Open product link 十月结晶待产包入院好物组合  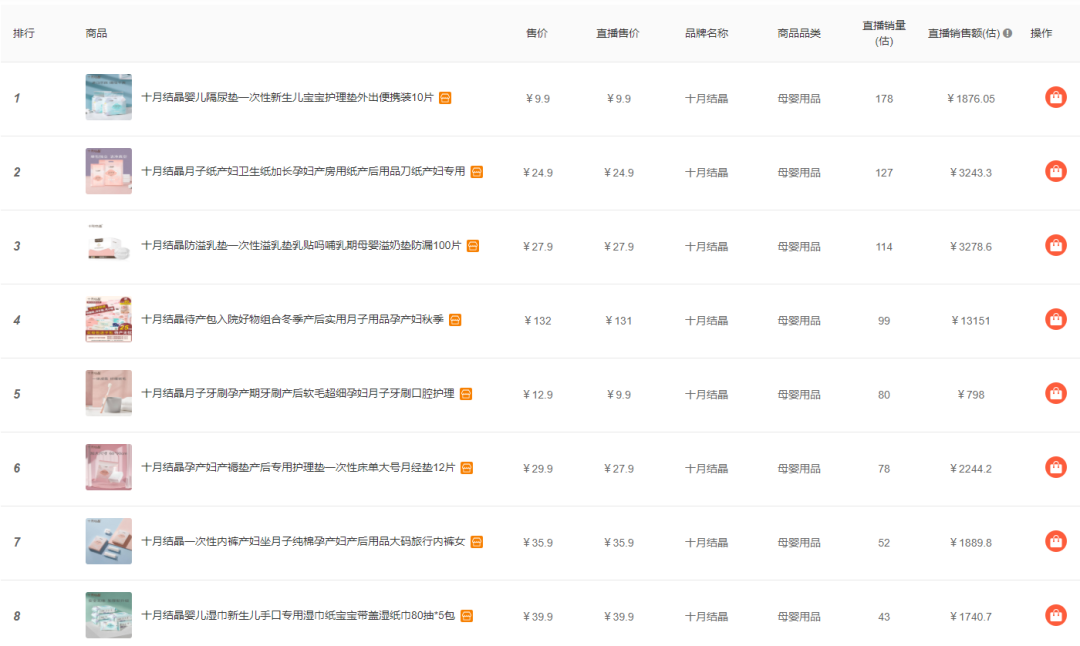click(292, 319)
